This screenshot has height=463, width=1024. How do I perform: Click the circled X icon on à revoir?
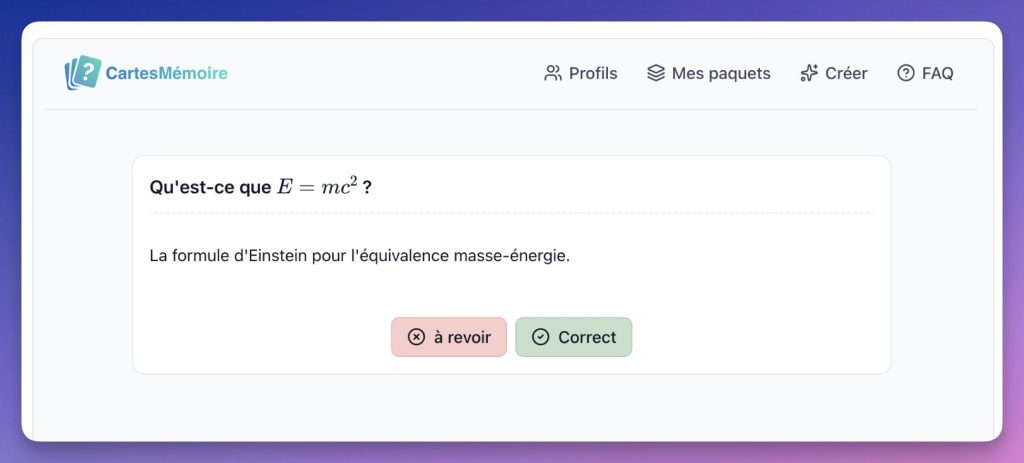click(416, 337)
